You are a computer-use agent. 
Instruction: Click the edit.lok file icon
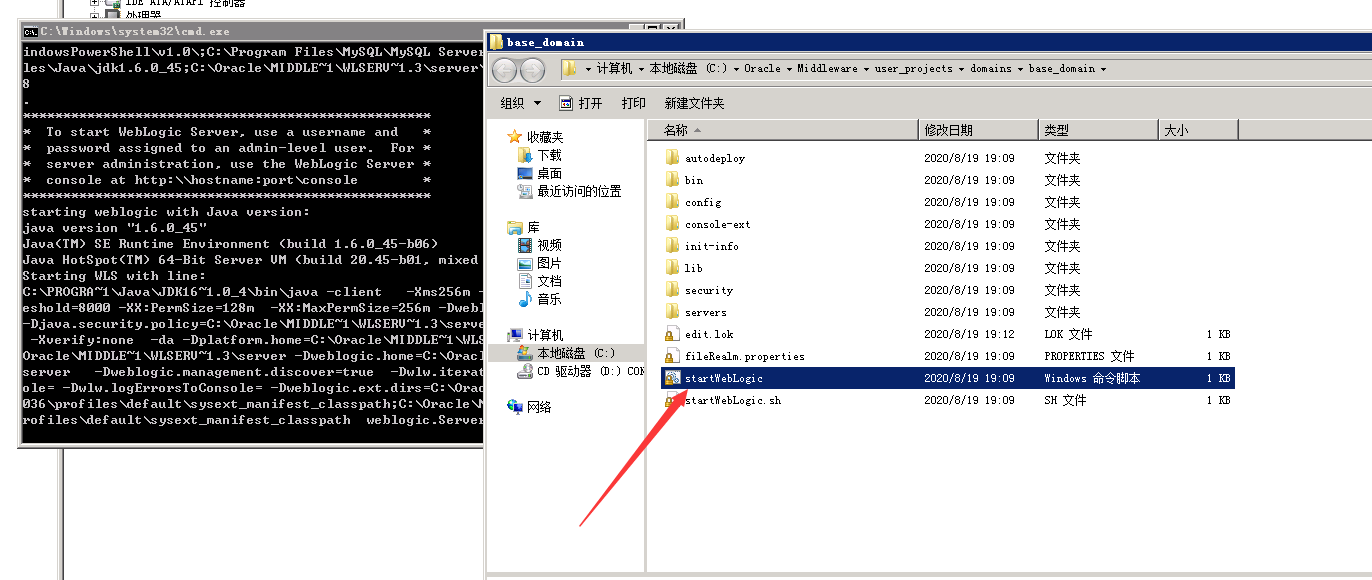point(672,334)
